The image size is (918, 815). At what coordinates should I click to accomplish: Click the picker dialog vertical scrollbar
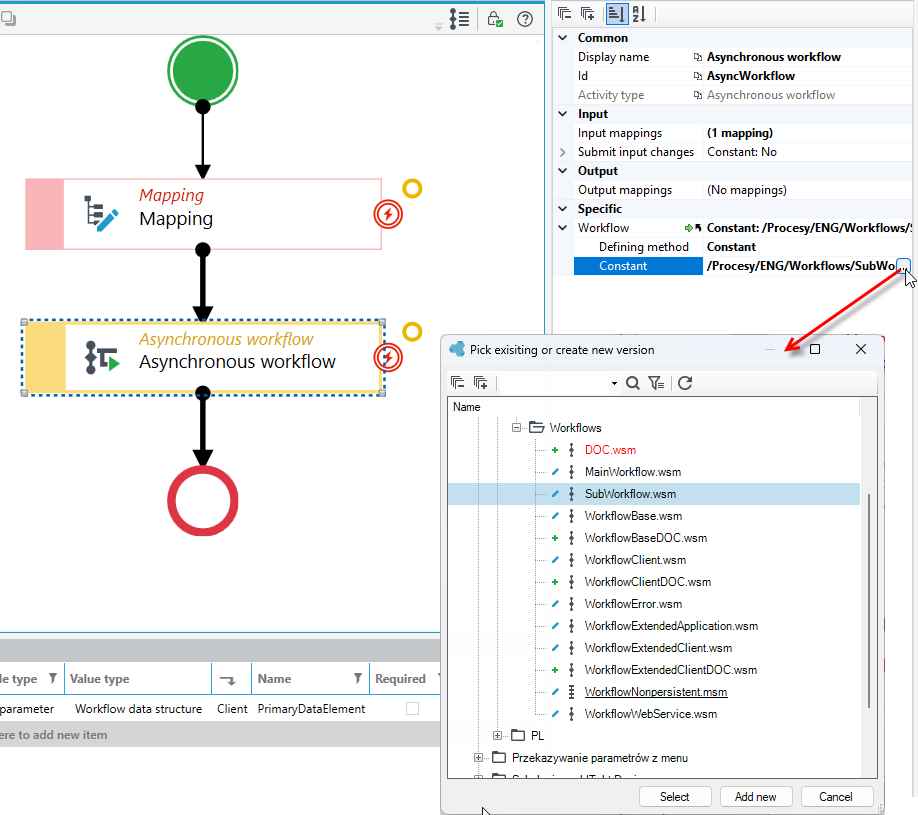coord(869,600)
